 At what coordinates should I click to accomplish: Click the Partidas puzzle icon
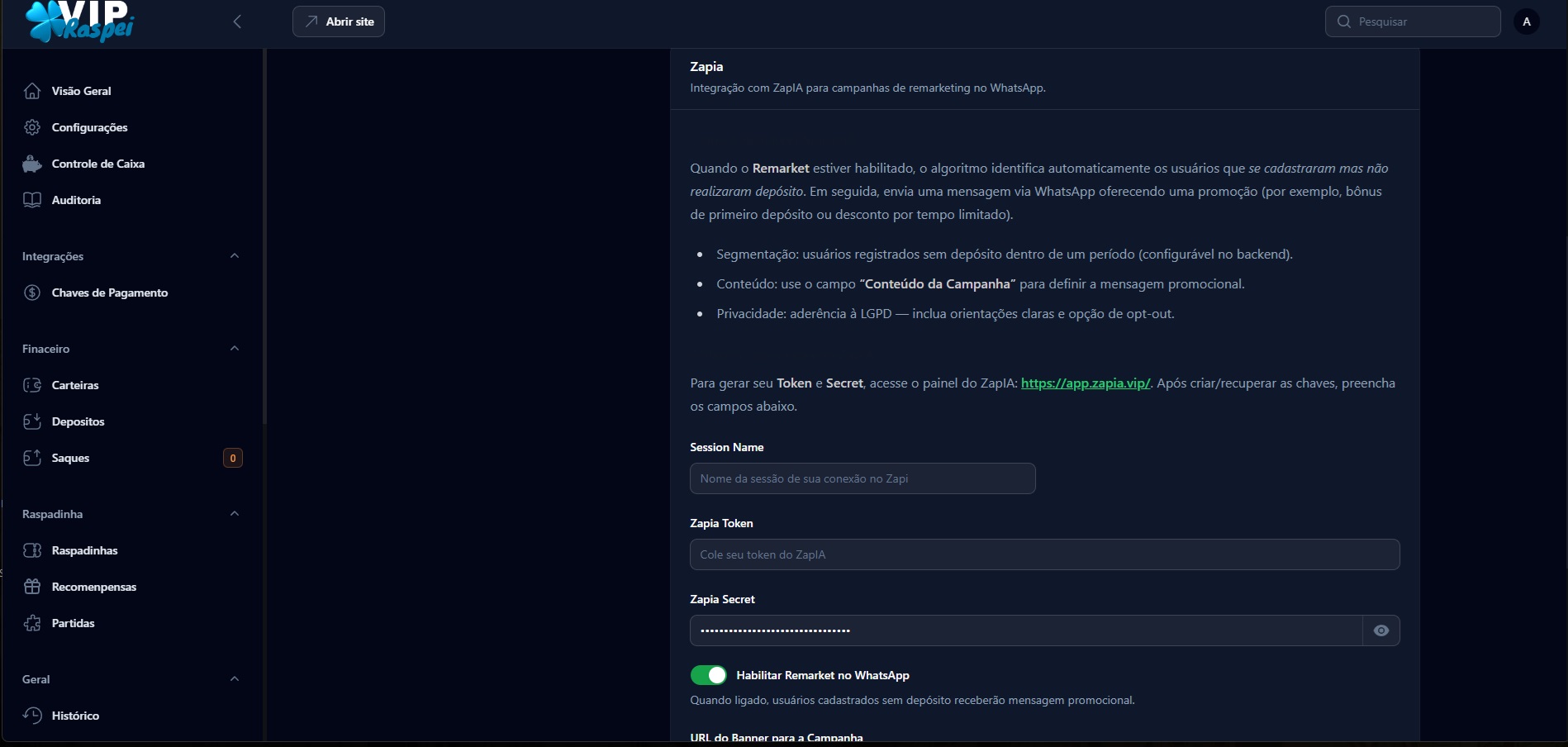click(32, 623)
